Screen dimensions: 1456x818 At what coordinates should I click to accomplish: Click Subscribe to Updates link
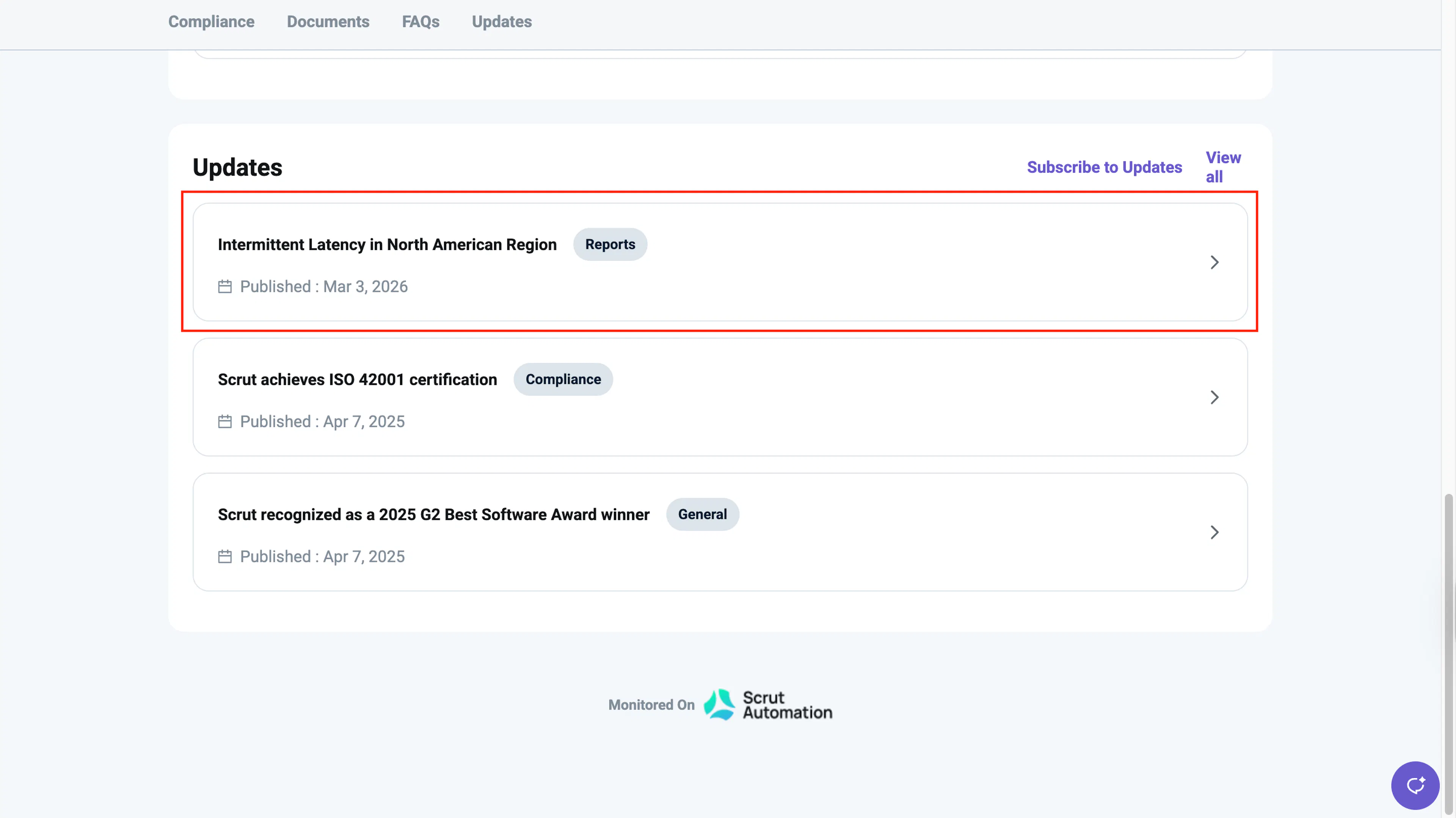click(x=1105, y=167)
